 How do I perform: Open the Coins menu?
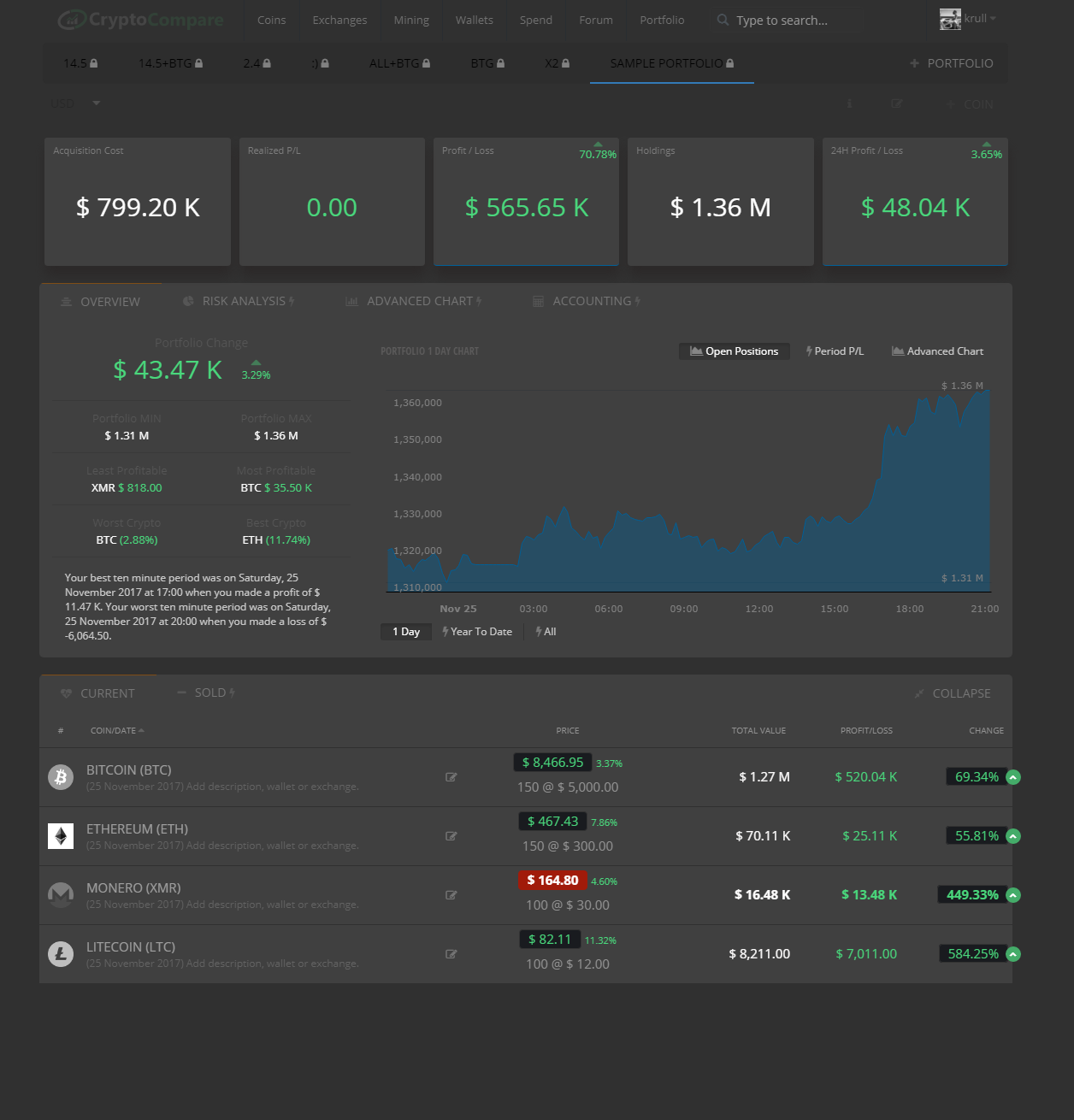(x=272, y=21)
